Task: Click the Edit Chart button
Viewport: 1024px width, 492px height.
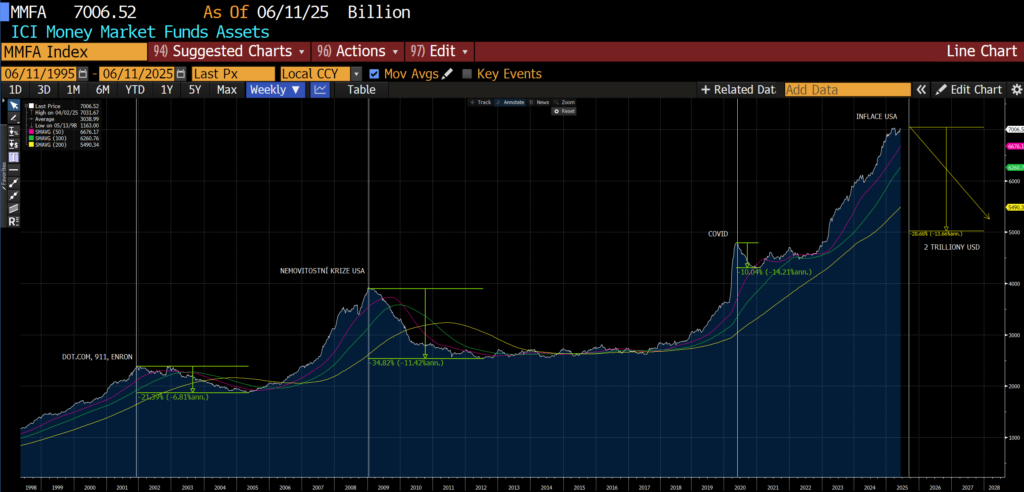Action: 970,90
